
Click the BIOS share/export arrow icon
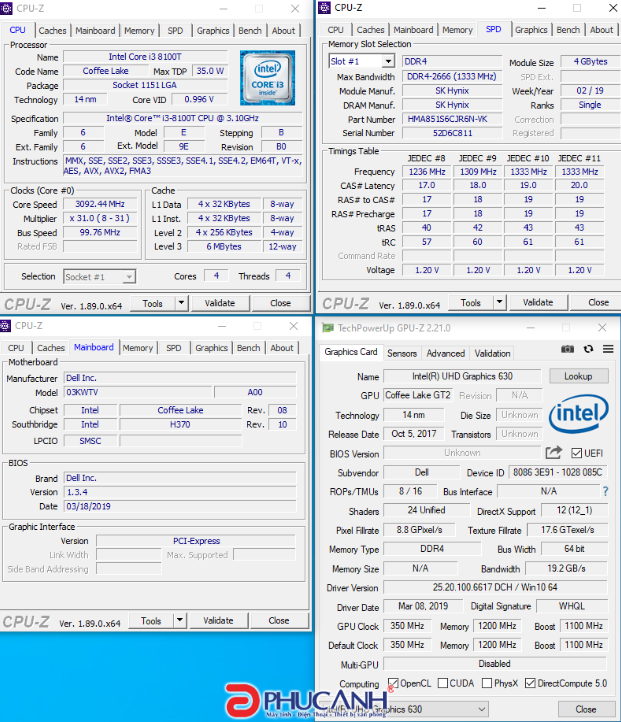click(x=553, y=453)
